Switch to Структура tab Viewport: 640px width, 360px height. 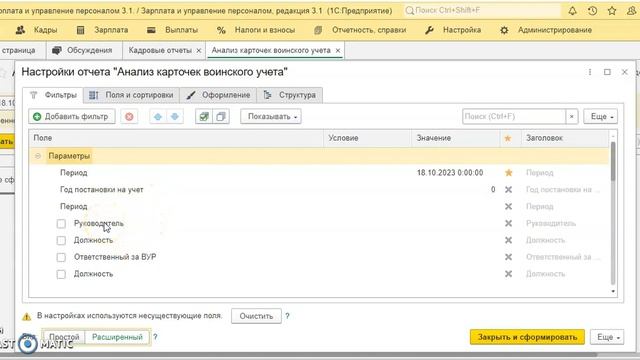tap(289, 95)
